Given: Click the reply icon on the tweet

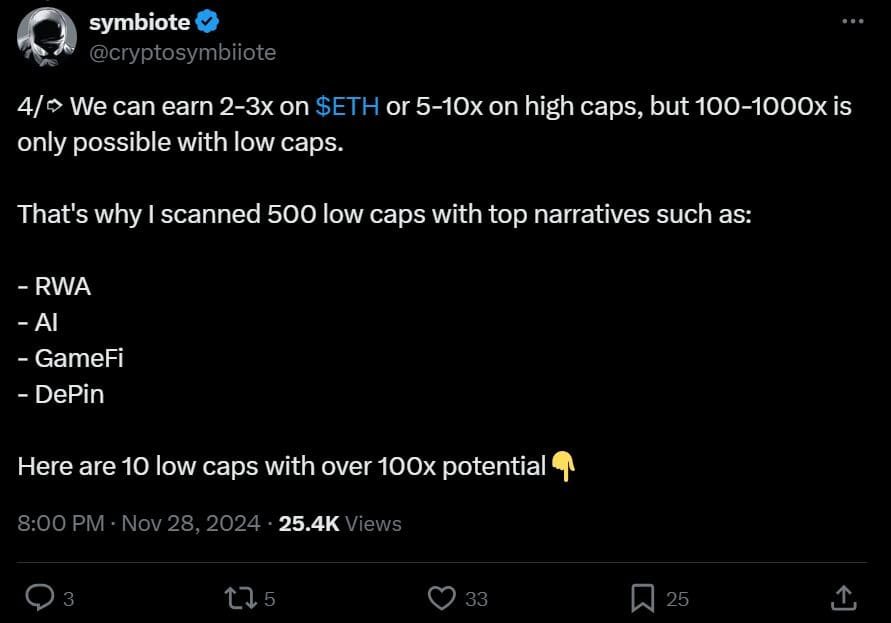Looking at the screenshot, I should coord(40,597).
